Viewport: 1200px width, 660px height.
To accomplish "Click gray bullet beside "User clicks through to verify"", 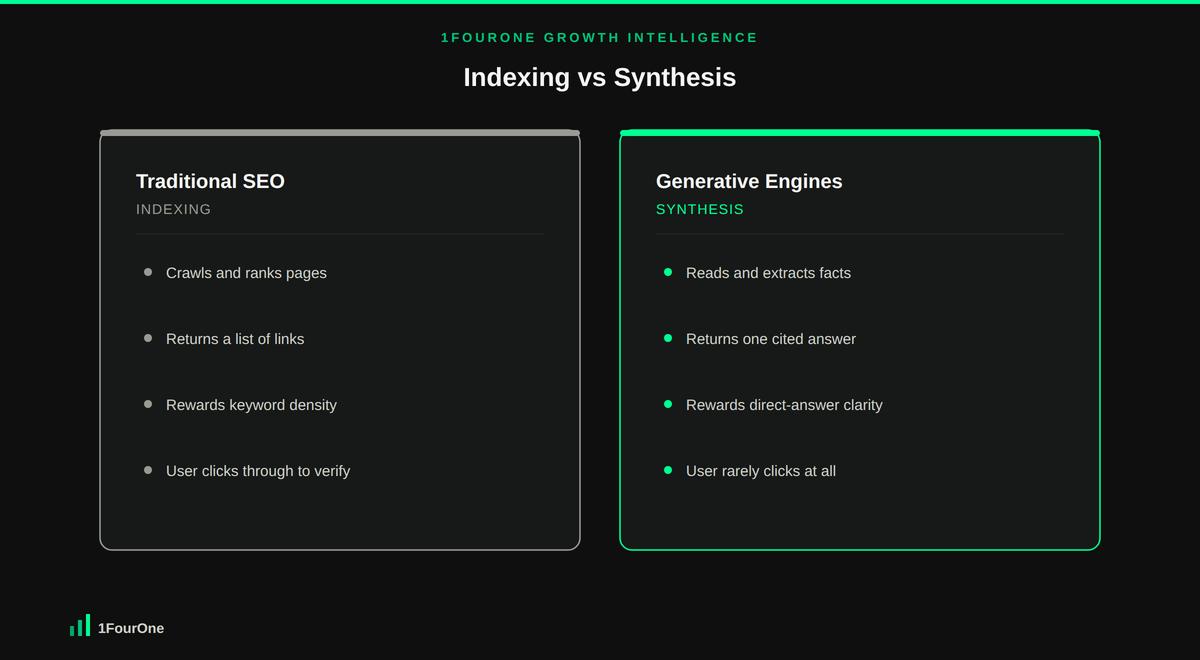I will 148,470.
